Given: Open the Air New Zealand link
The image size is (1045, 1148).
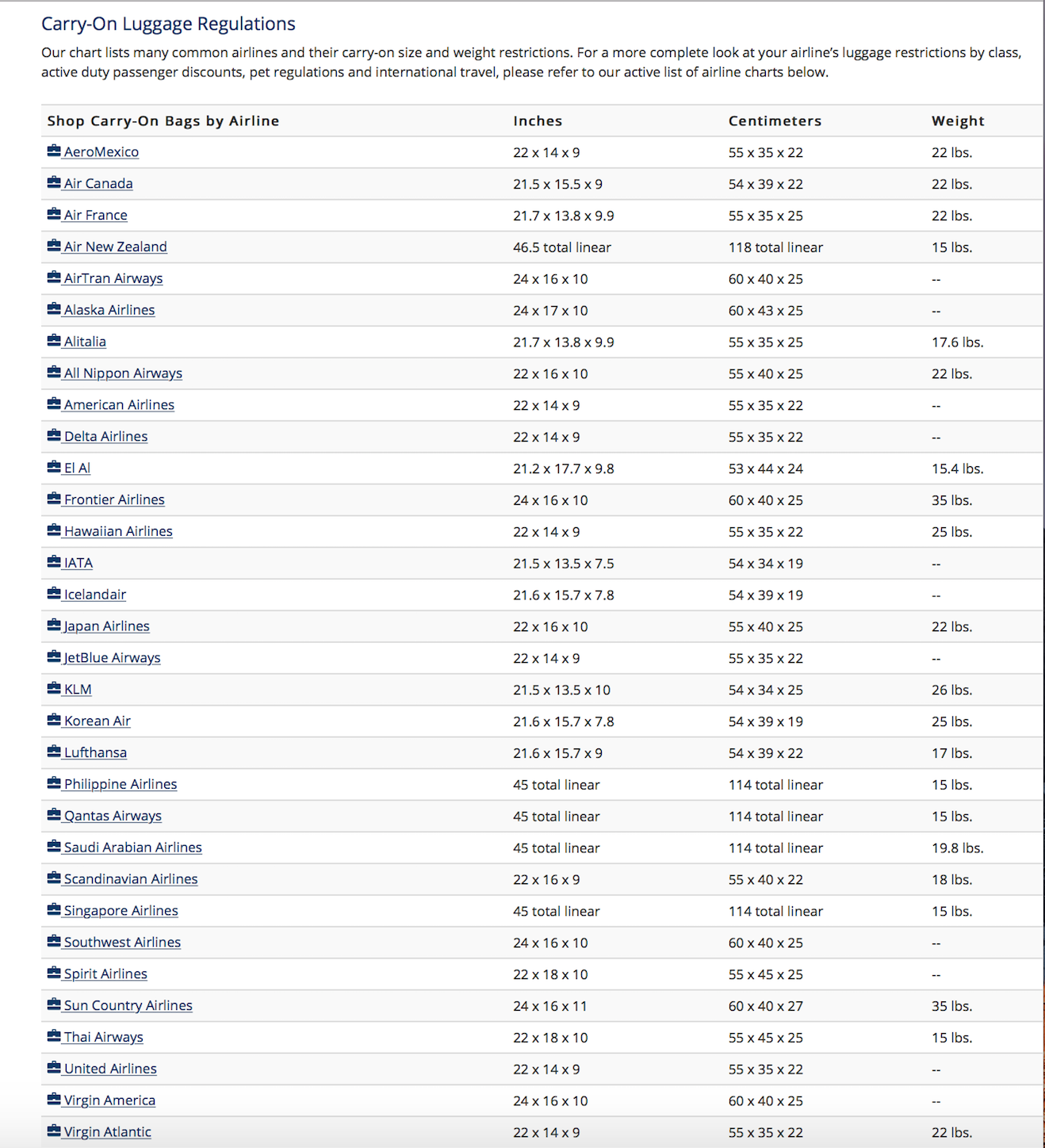Looking at the screenshot, I should coord(115,247).
